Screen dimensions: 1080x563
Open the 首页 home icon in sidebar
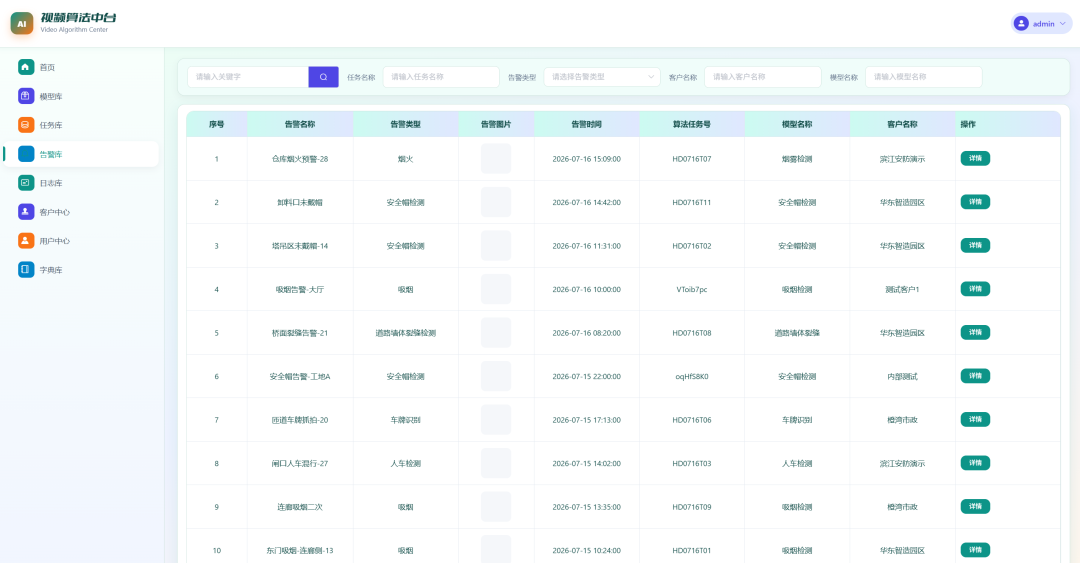coord(25,67)
